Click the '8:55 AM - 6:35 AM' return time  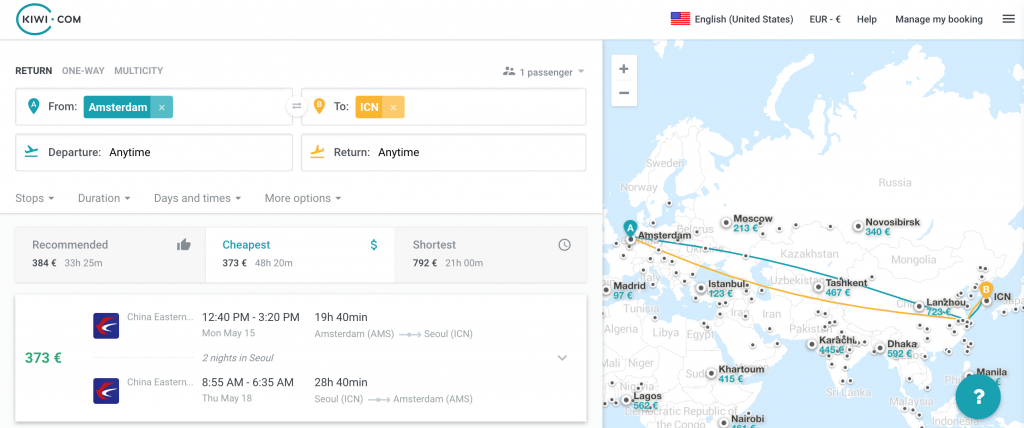[x=248, y=382]
